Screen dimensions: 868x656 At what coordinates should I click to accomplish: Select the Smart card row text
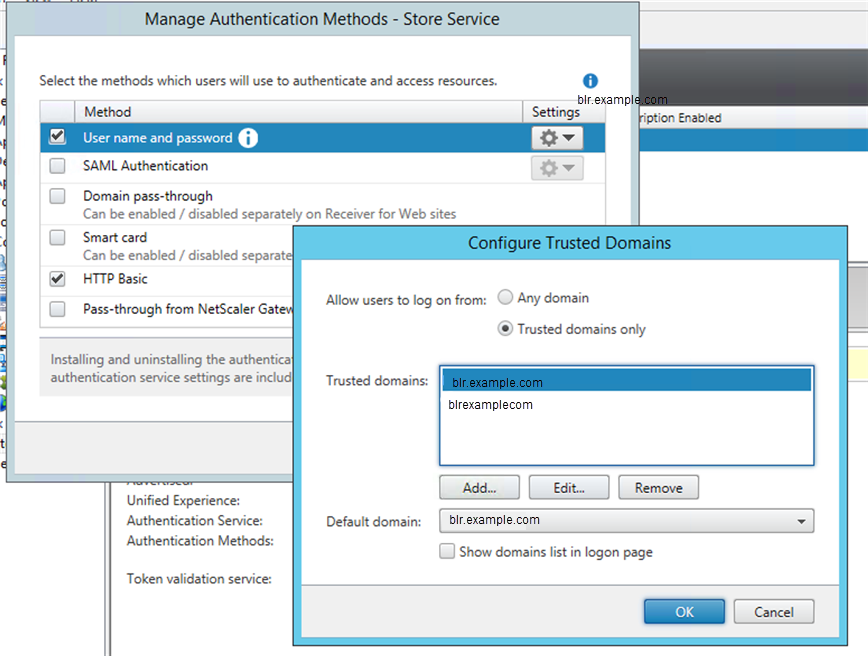[115, 237]
